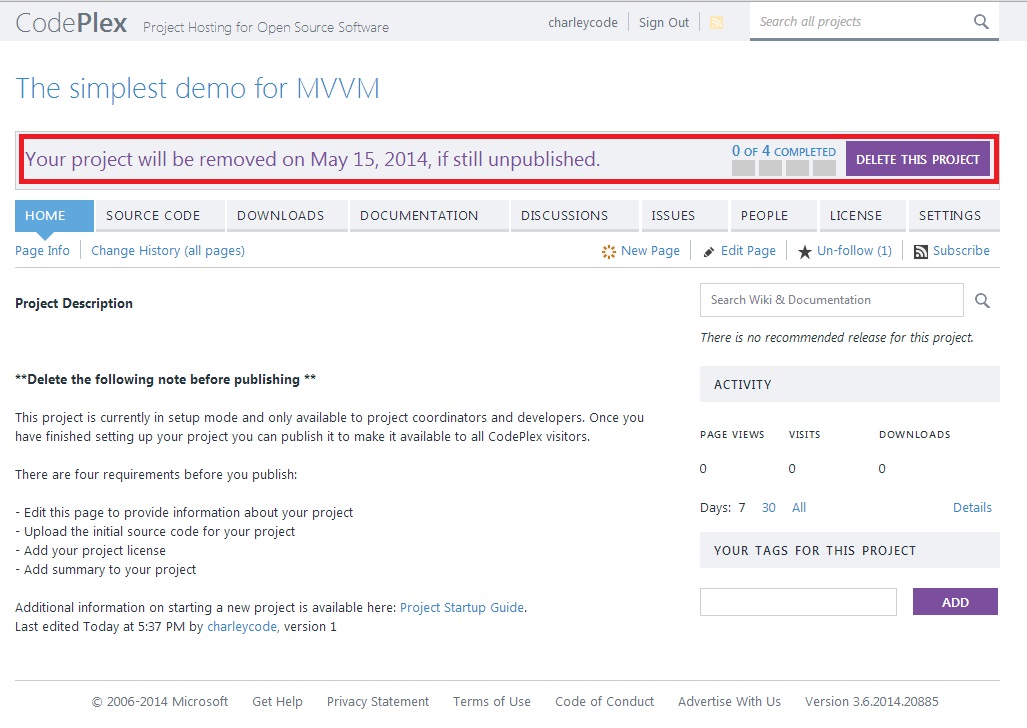1027x728 pixels.
Task: Click the last completion progress block
Action: click(x=824, y=168)
